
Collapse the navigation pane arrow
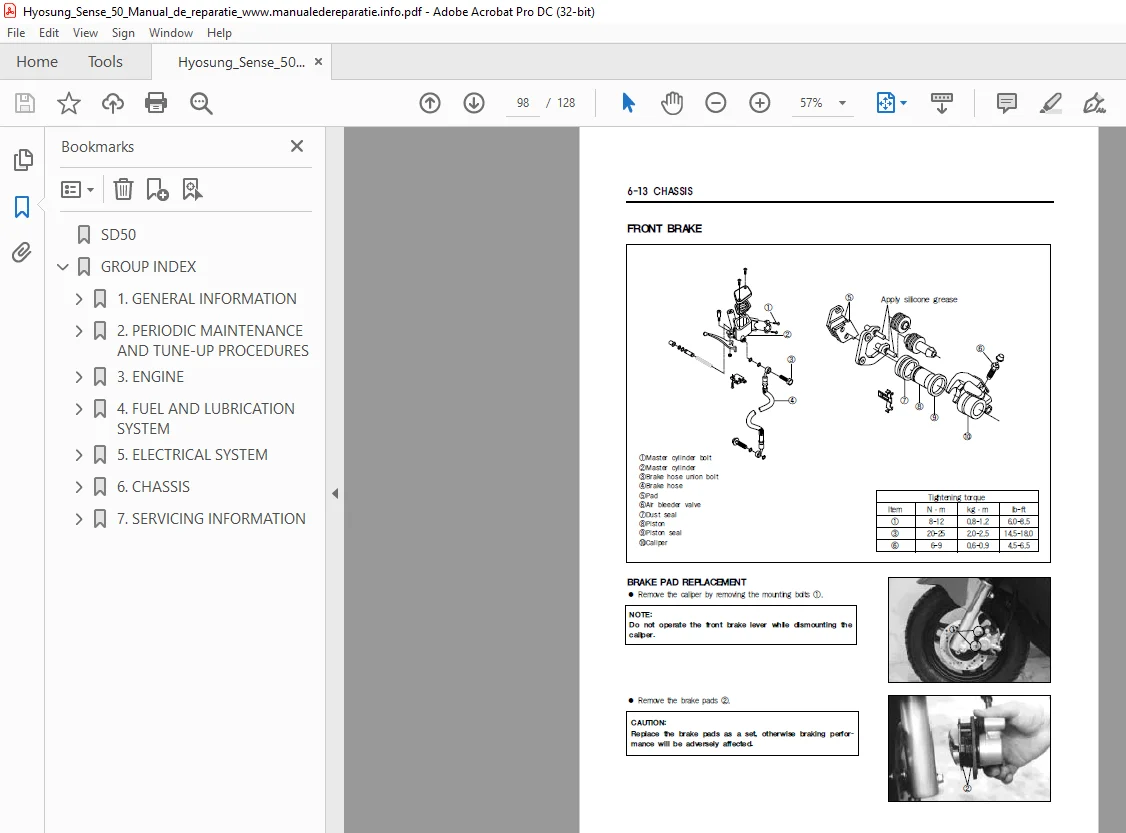tap(335, 493)
